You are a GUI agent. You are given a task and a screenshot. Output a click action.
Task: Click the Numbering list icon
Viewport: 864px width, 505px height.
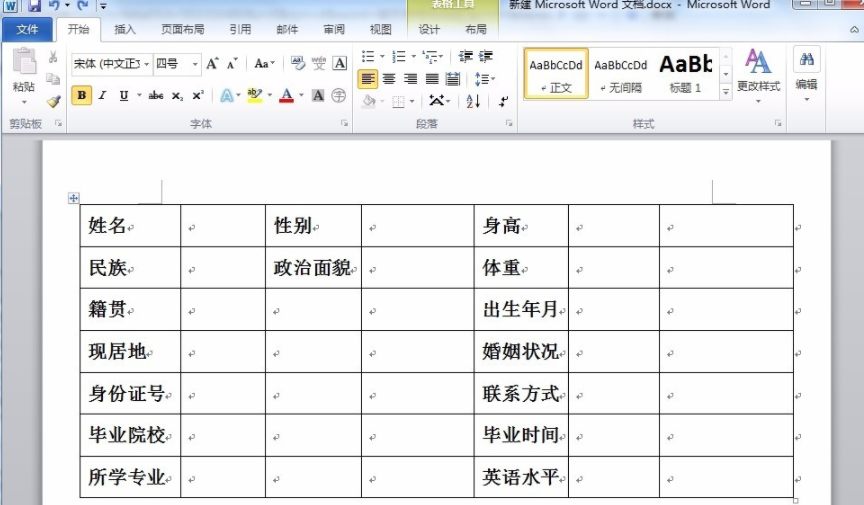coord(398,56)
